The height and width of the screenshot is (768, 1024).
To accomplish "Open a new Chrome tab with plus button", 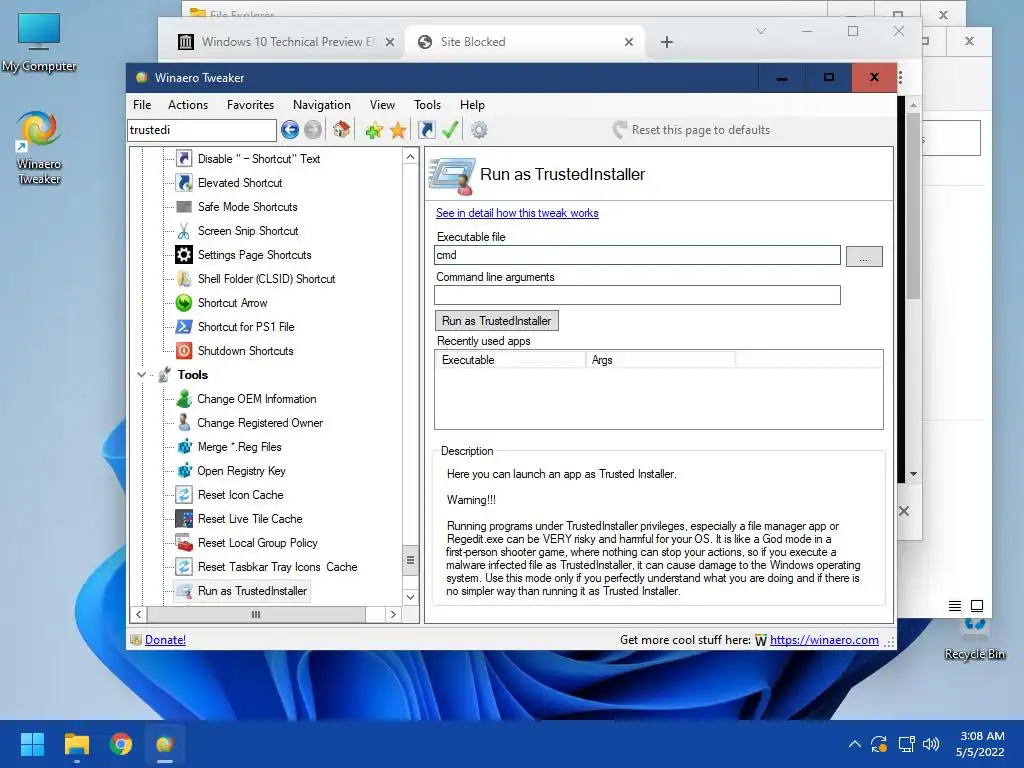I will pyautogui.click(x=667, y=42).
